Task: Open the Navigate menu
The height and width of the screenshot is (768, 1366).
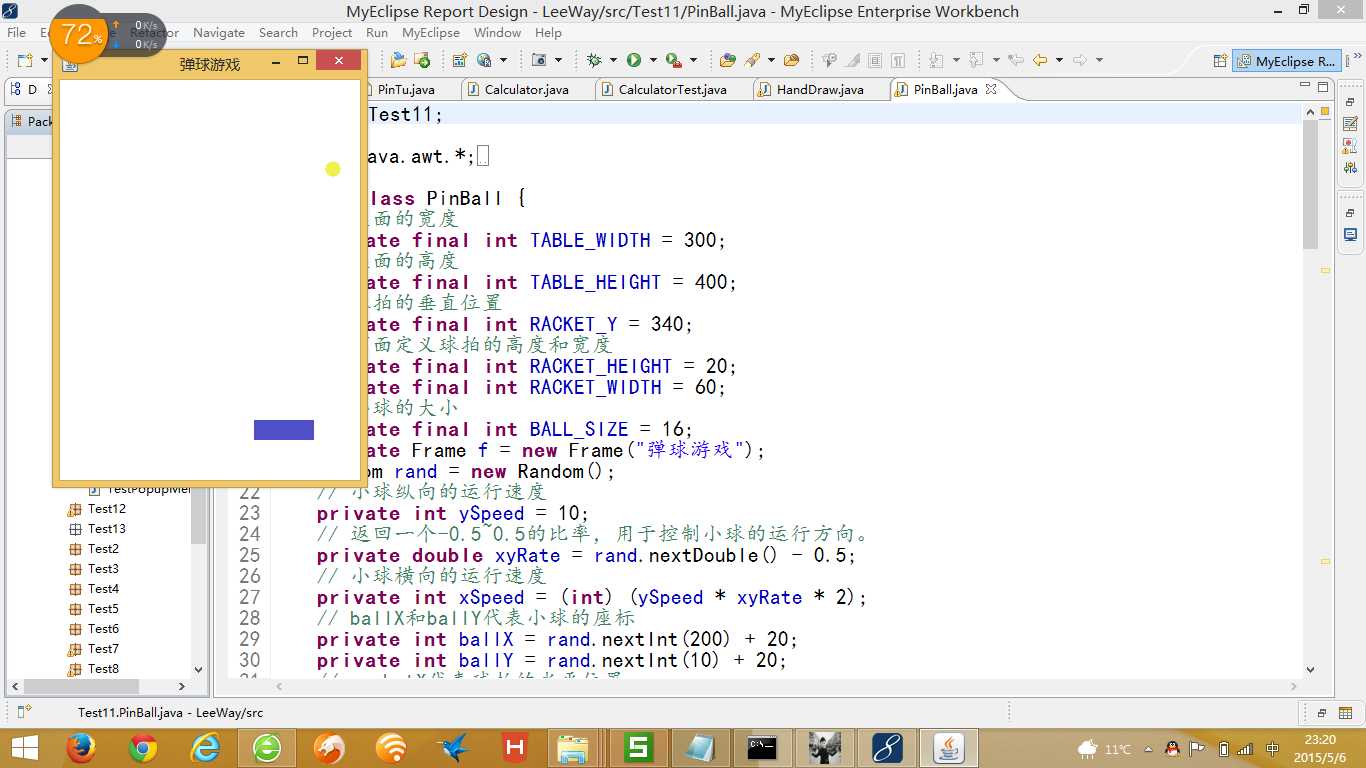Action: [219, 32]
